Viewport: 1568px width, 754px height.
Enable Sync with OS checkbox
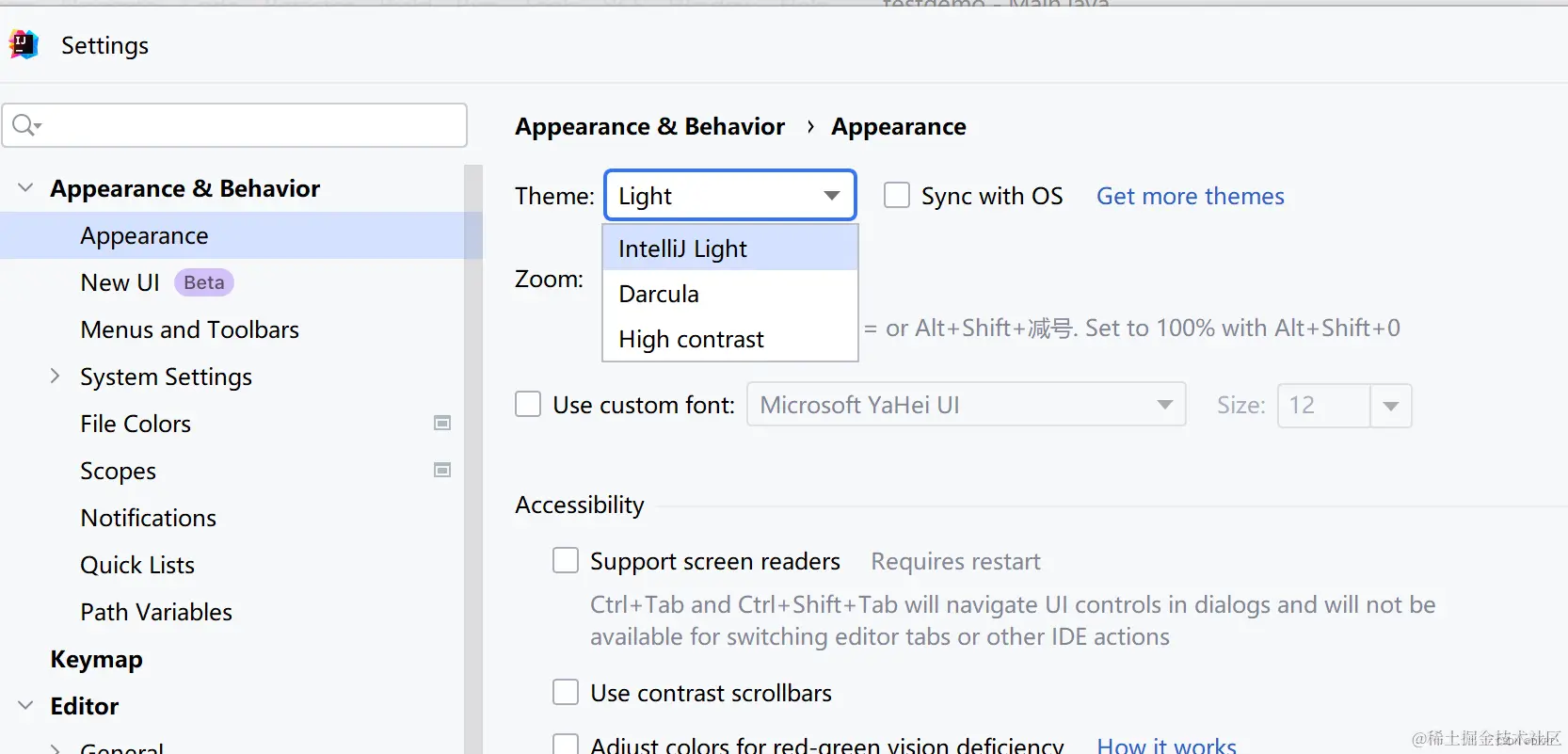click(897, 196)
